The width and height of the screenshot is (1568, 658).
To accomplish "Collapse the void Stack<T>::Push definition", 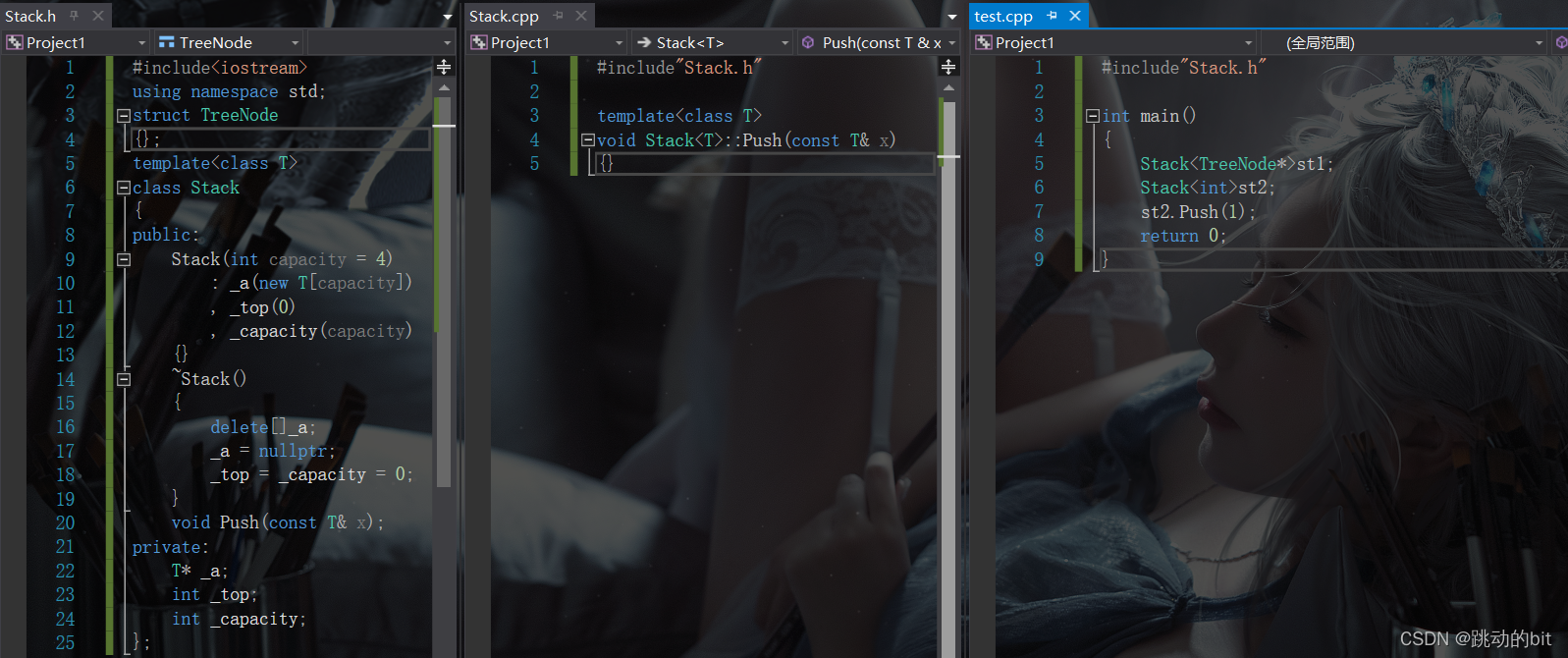I will pos(588,139).
